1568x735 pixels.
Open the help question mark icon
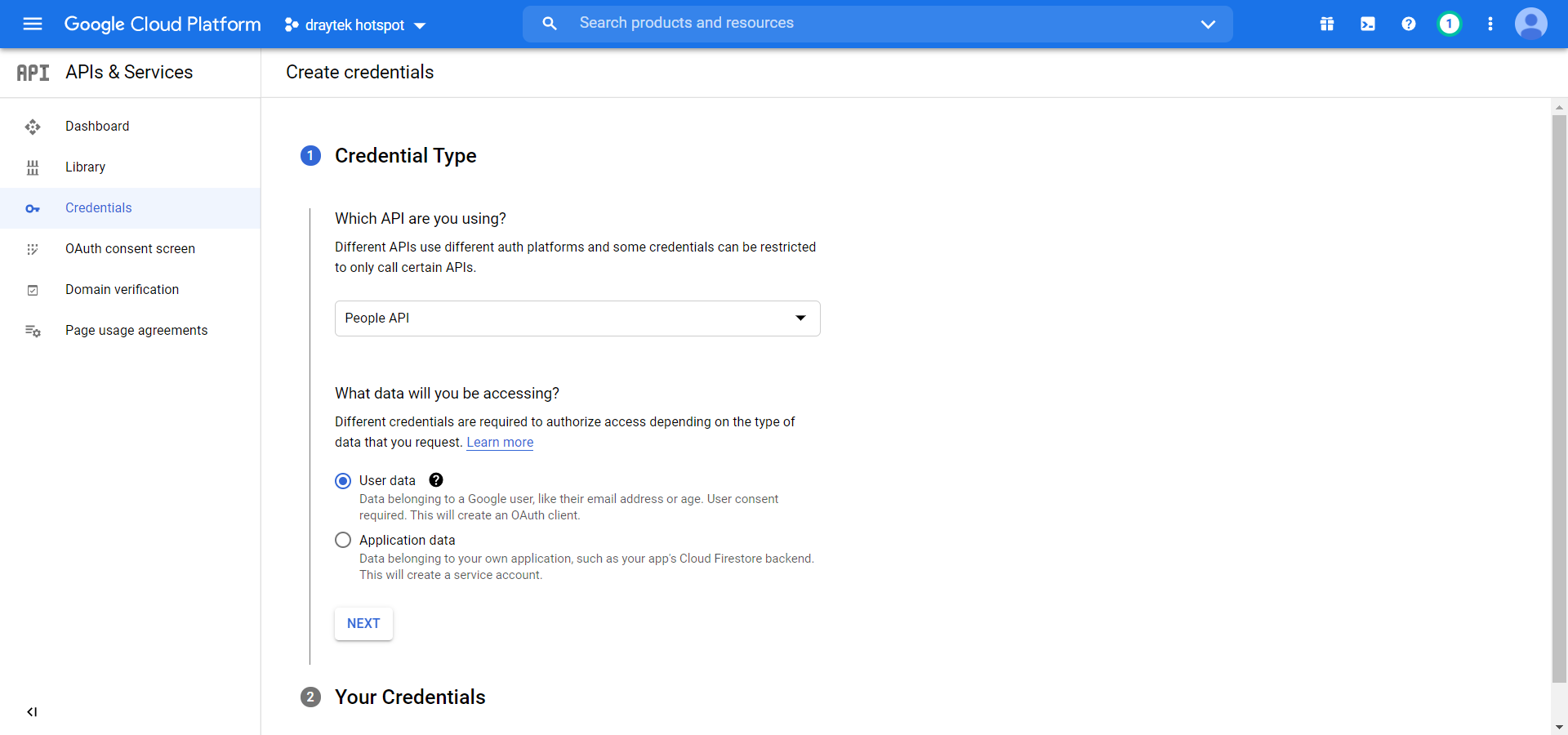coord(1409,24)
